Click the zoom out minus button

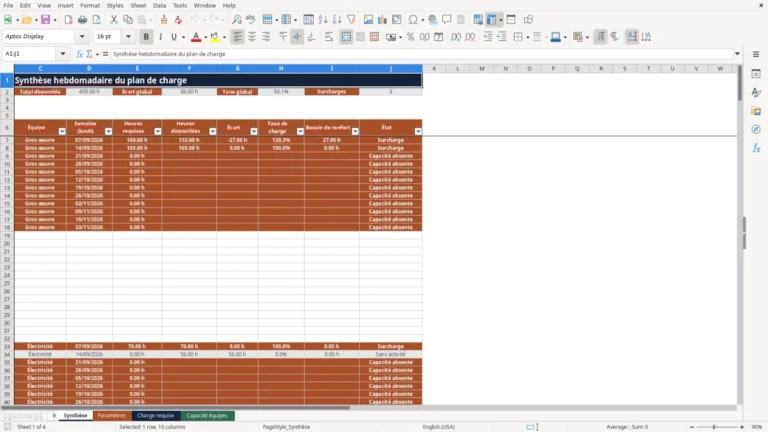692,427
